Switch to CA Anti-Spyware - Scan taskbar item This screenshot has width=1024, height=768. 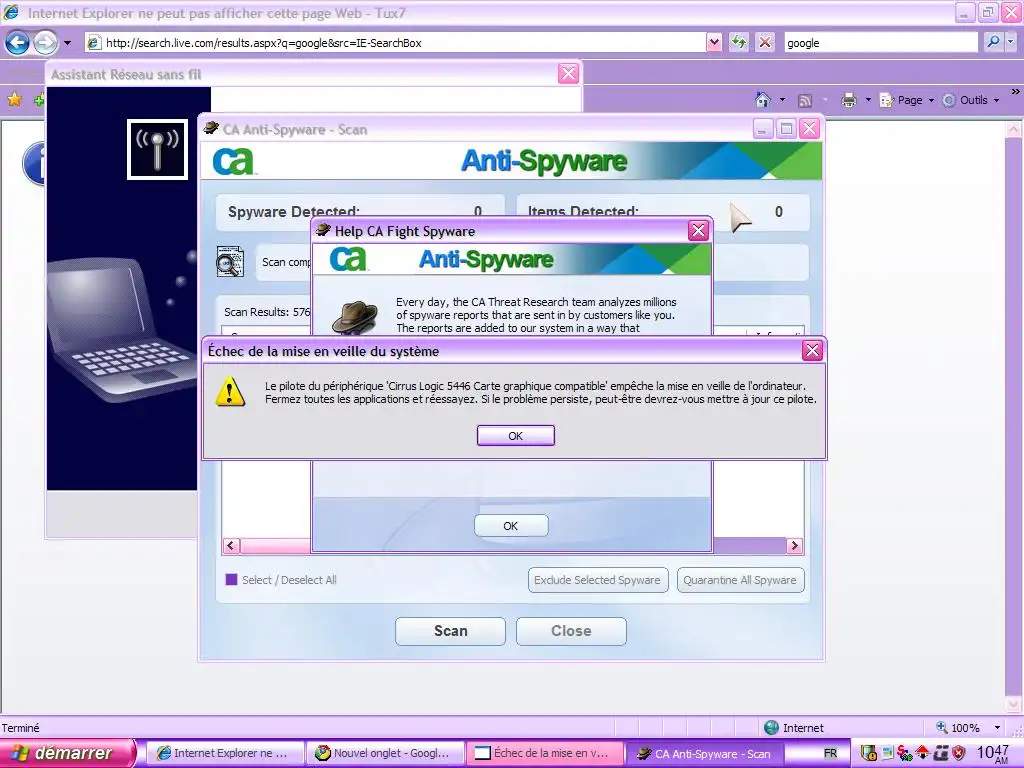705,753
